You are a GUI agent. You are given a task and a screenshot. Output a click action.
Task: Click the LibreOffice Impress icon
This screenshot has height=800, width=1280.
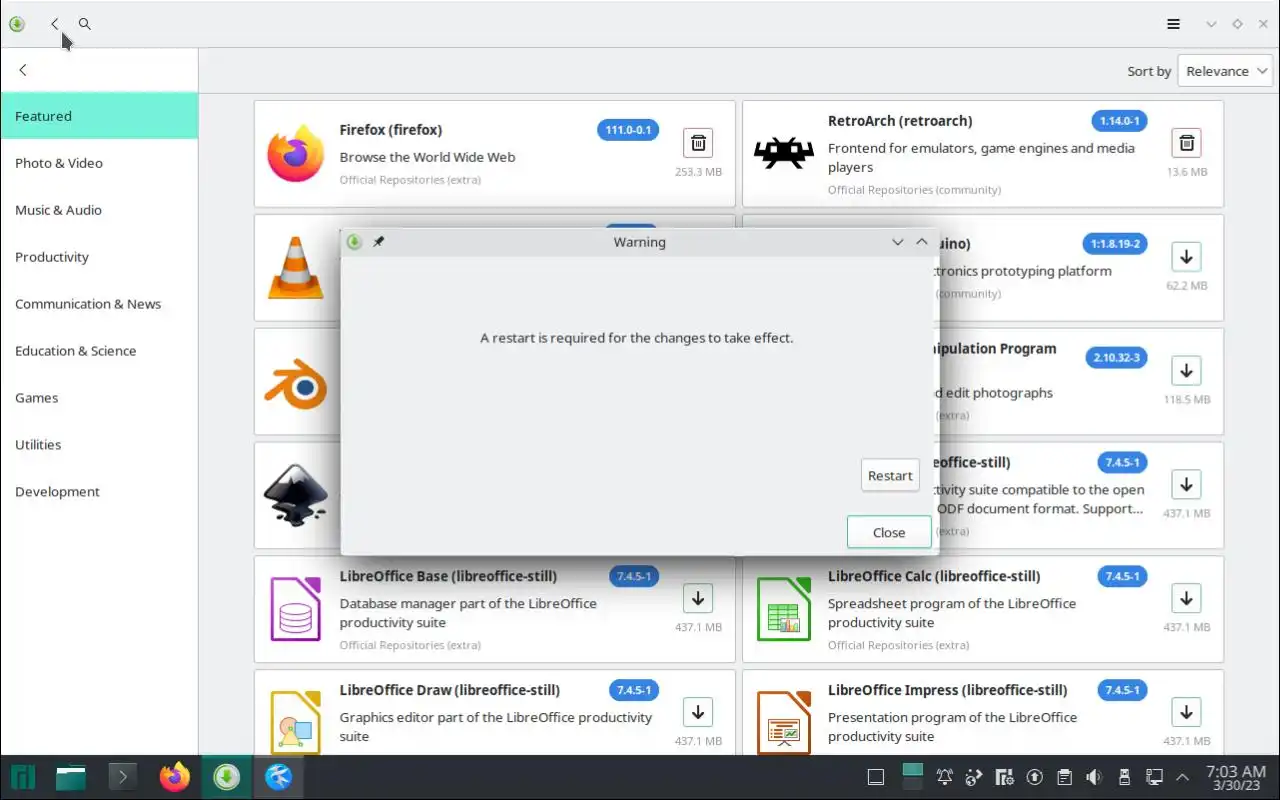pyautogui.click(x=783, y=722)
